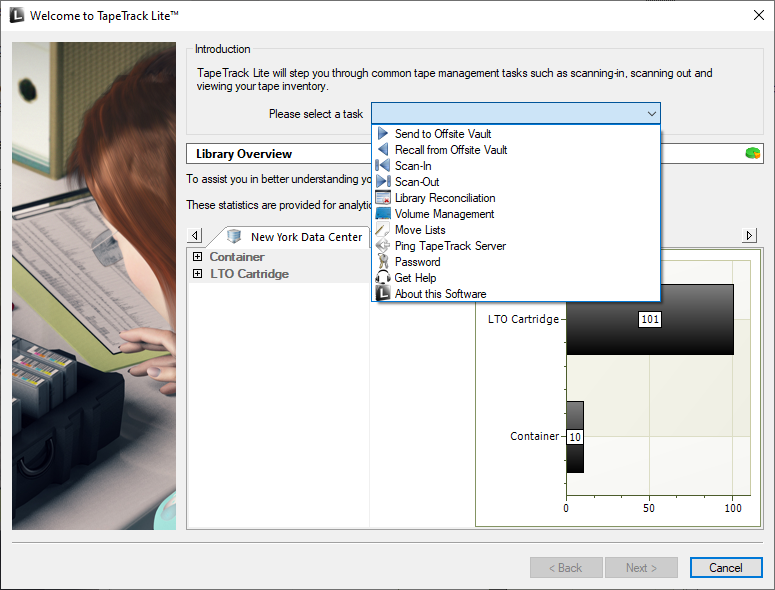Click the disabled Next button
This screenshot has height=590, width=775.
tap(641, 568)
